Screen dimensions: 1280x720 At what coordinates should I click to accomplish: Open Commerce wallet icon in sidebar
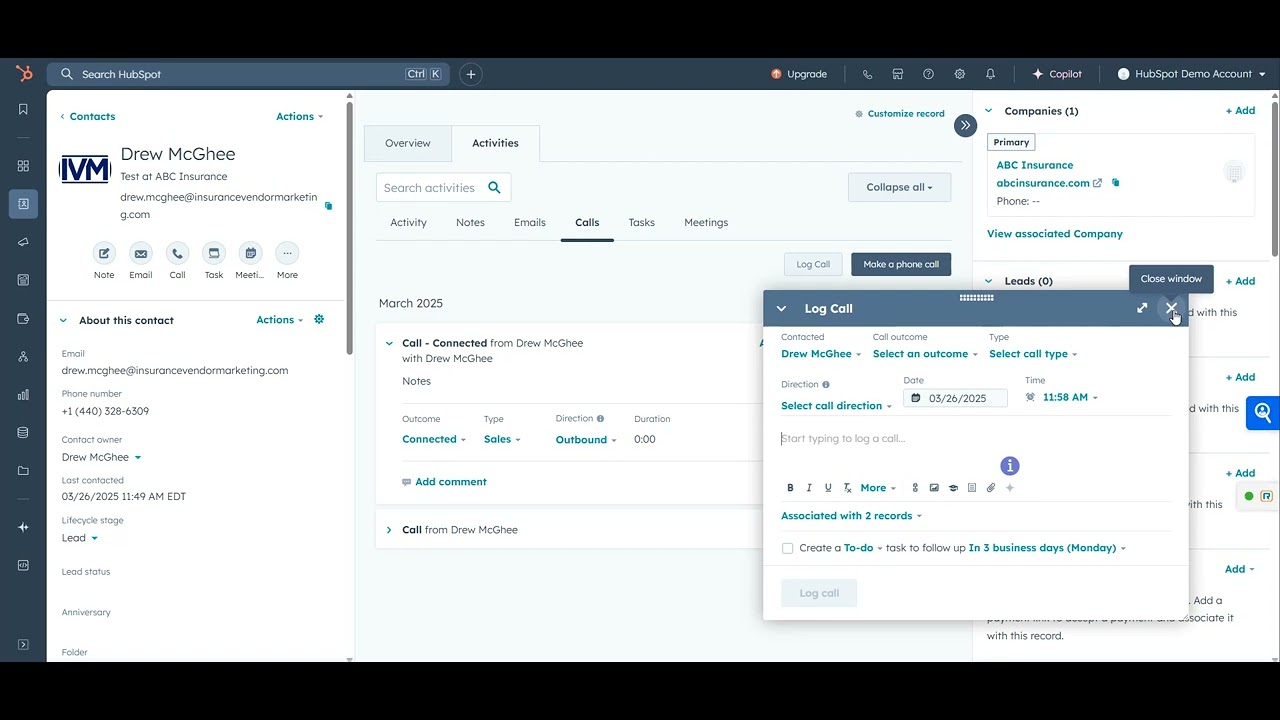pos(23,319)
